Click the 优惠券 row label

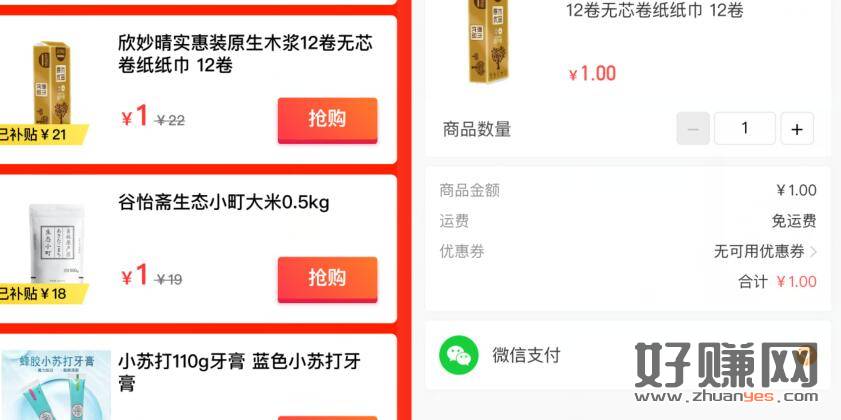pos(462,251)
